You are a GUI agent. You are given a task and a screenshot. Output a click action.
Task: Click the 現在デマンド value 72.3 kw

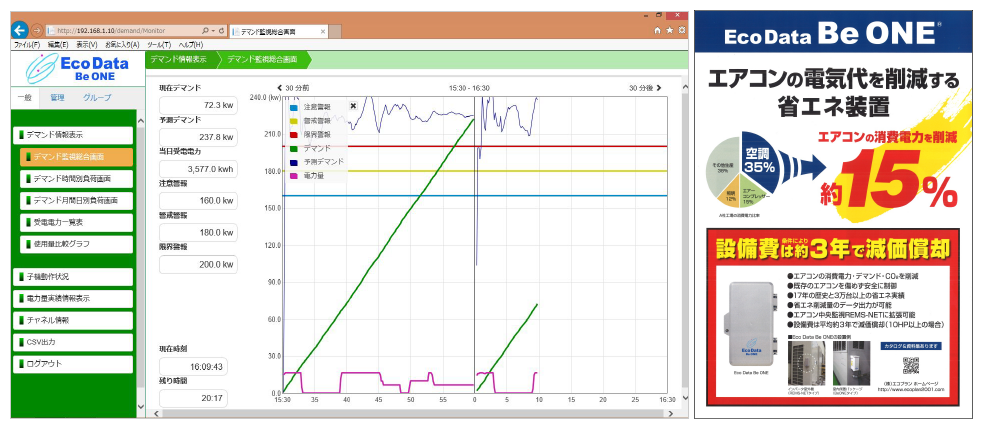198,105
